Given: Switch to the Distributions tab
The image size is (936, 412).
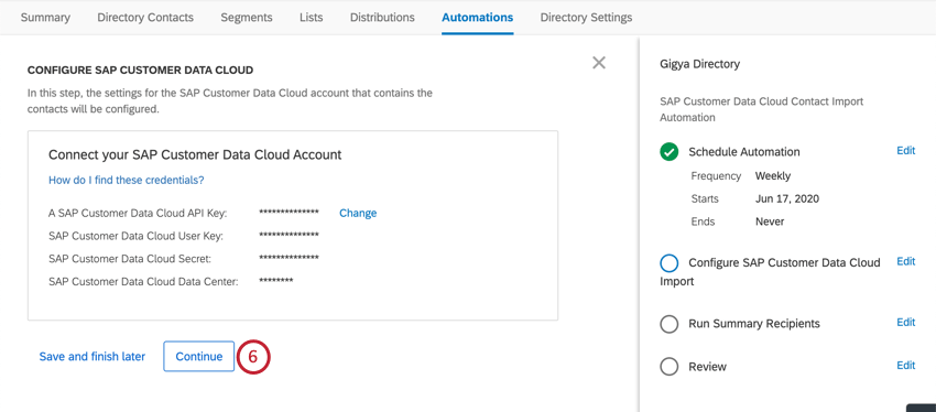Looking at the screenshot, I should pos(382,17).
